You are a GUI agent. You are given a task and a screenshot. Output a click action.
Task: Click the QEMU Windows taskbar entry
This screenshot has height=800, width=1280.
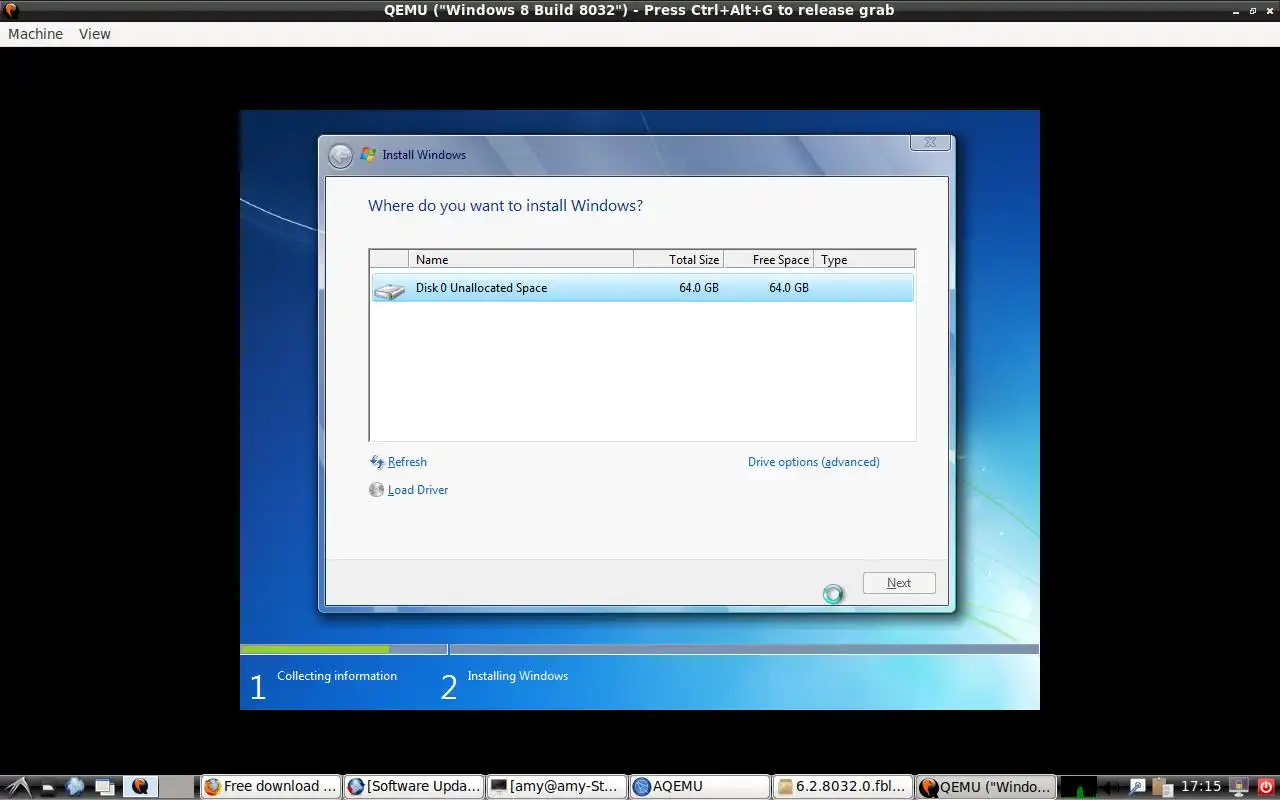(986, 787)
